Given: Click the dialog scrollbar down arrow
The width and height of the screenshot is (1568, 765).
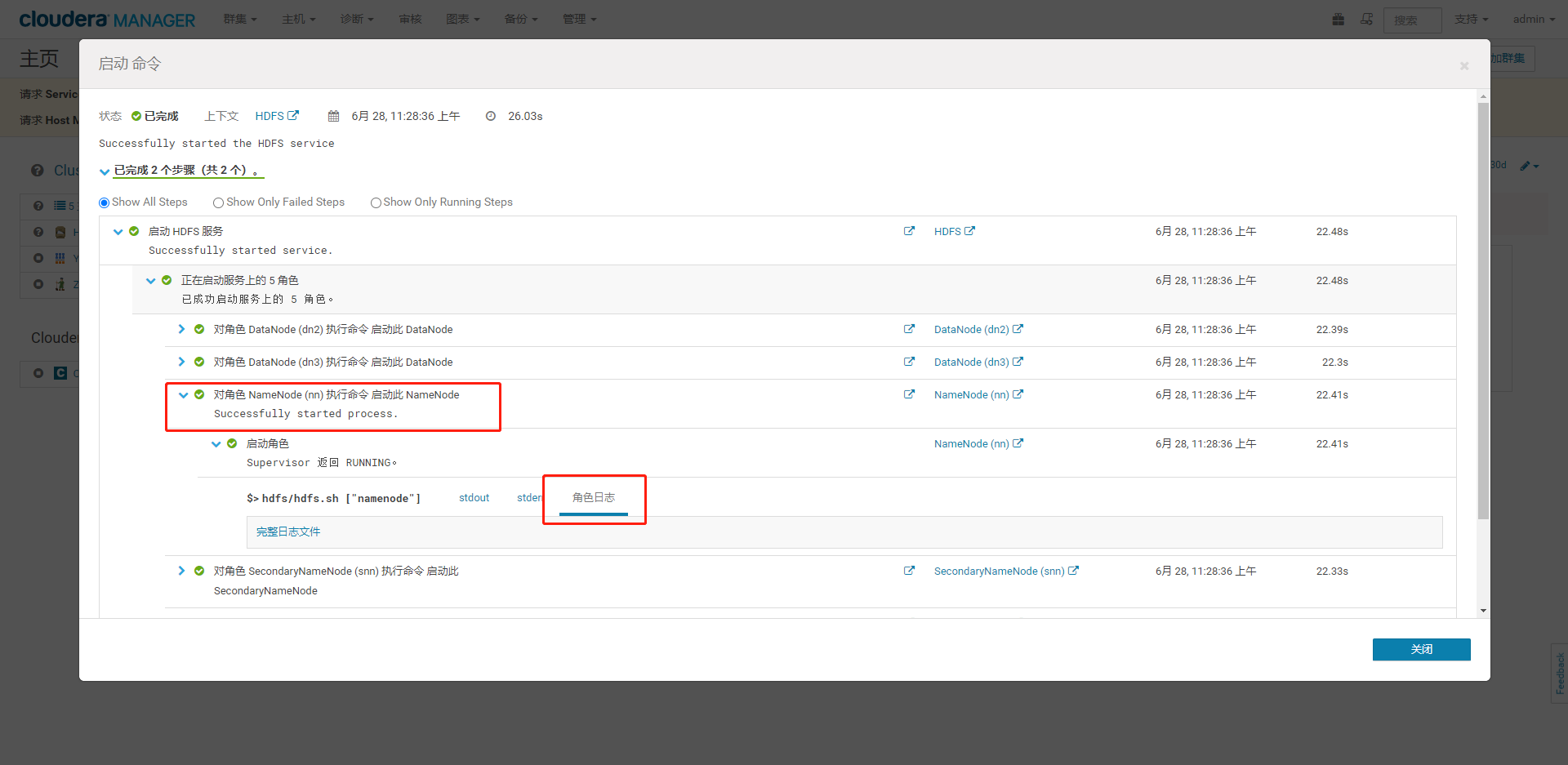Looking at the screenshot, I should (1483, 611).
